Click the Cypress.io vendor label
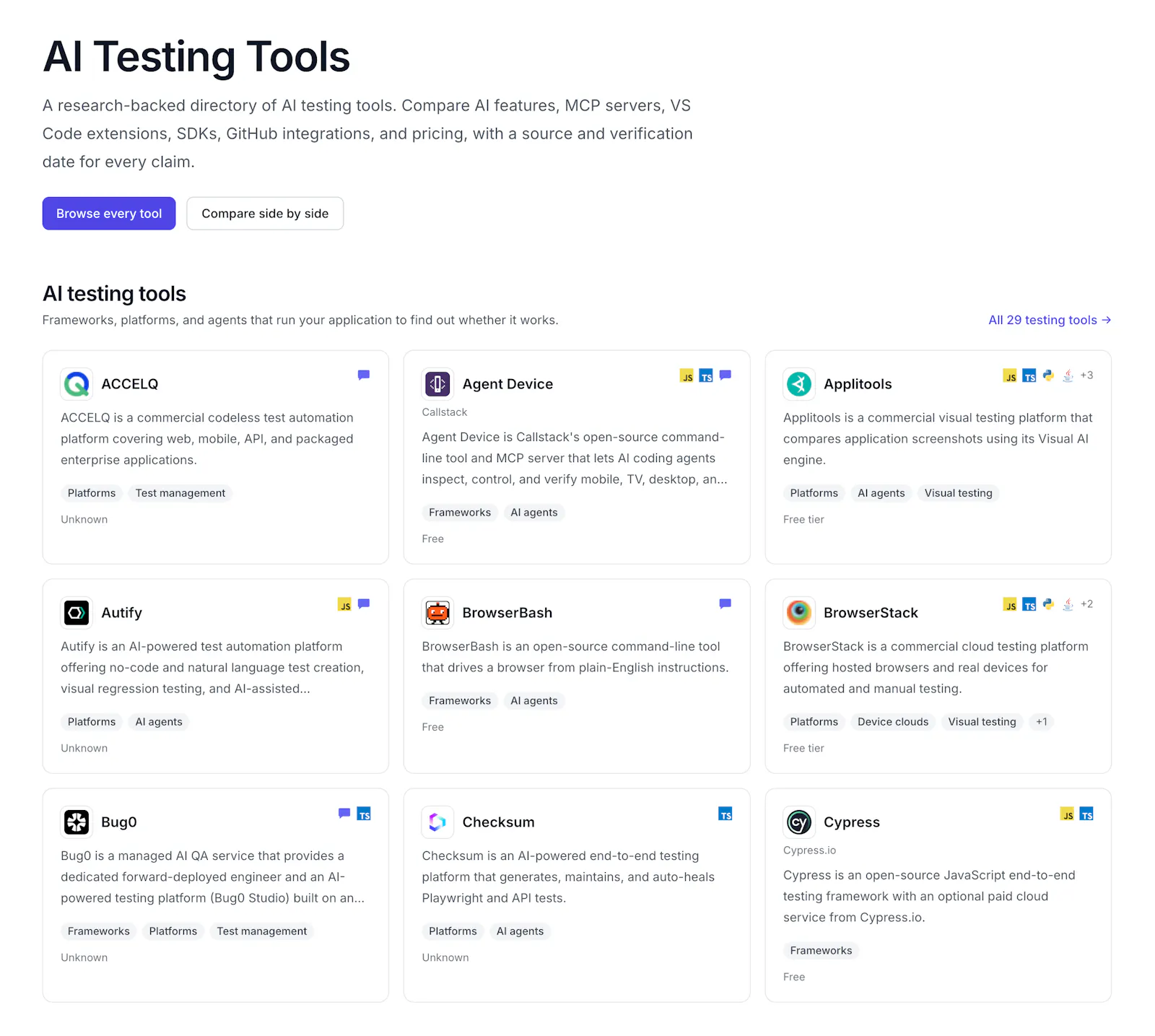The image size is (1155, 1036). (809, 850)
